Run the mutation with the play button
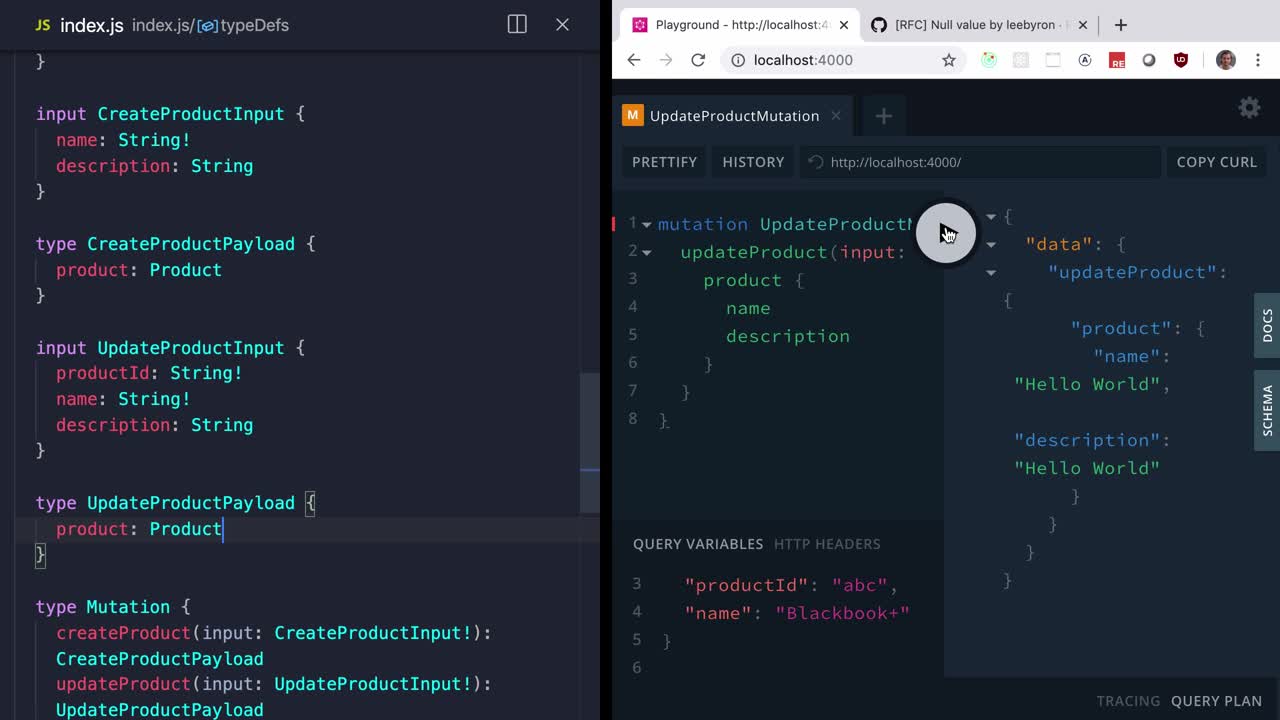The height and width of the screenshot is (720, 1280). pyautogui.click(x=944, y=233)
